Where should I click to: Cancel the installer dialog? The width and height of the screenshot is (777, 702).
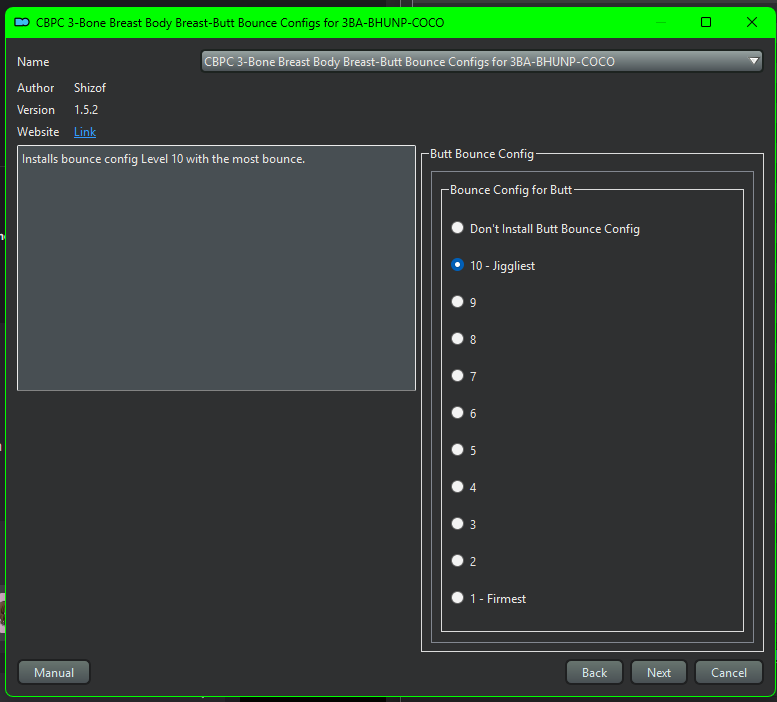(728, 672)
